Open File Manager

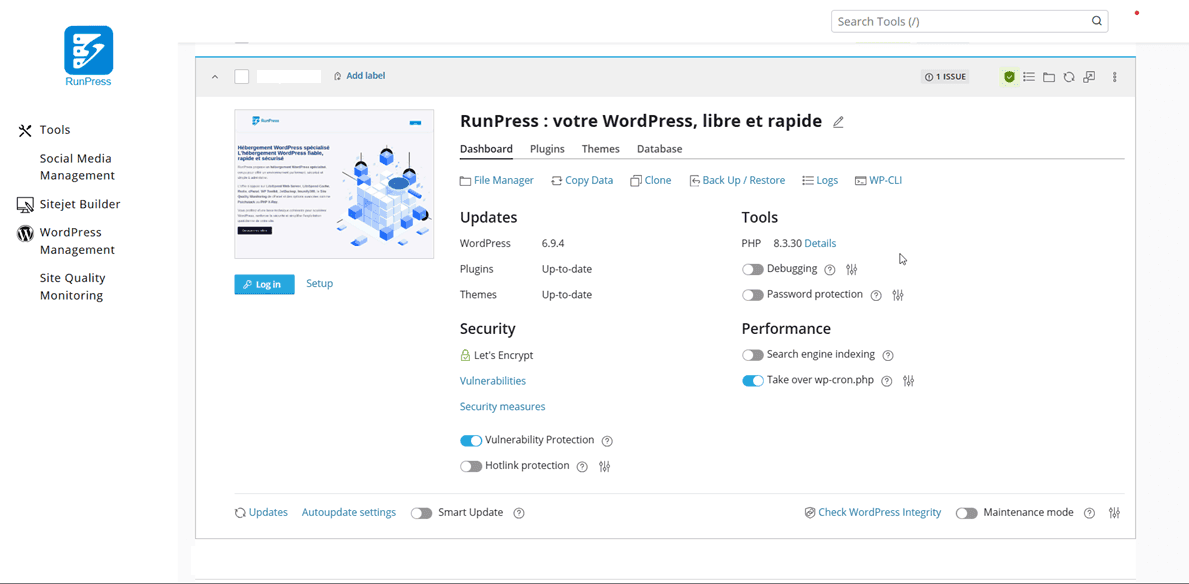pyautogui.click(x=497, y=181)
